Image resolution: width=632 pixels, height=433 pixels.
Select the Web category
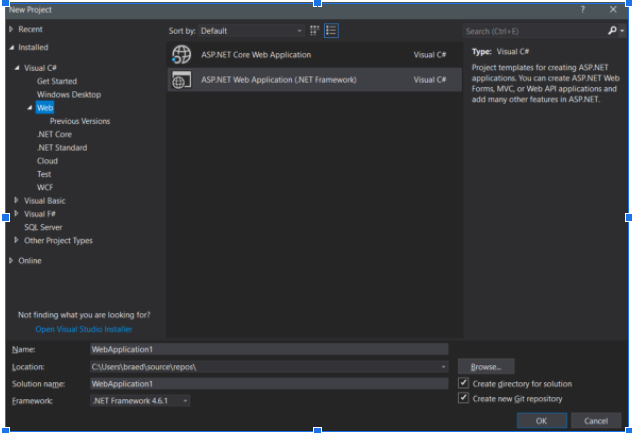(x=45, y=108)
